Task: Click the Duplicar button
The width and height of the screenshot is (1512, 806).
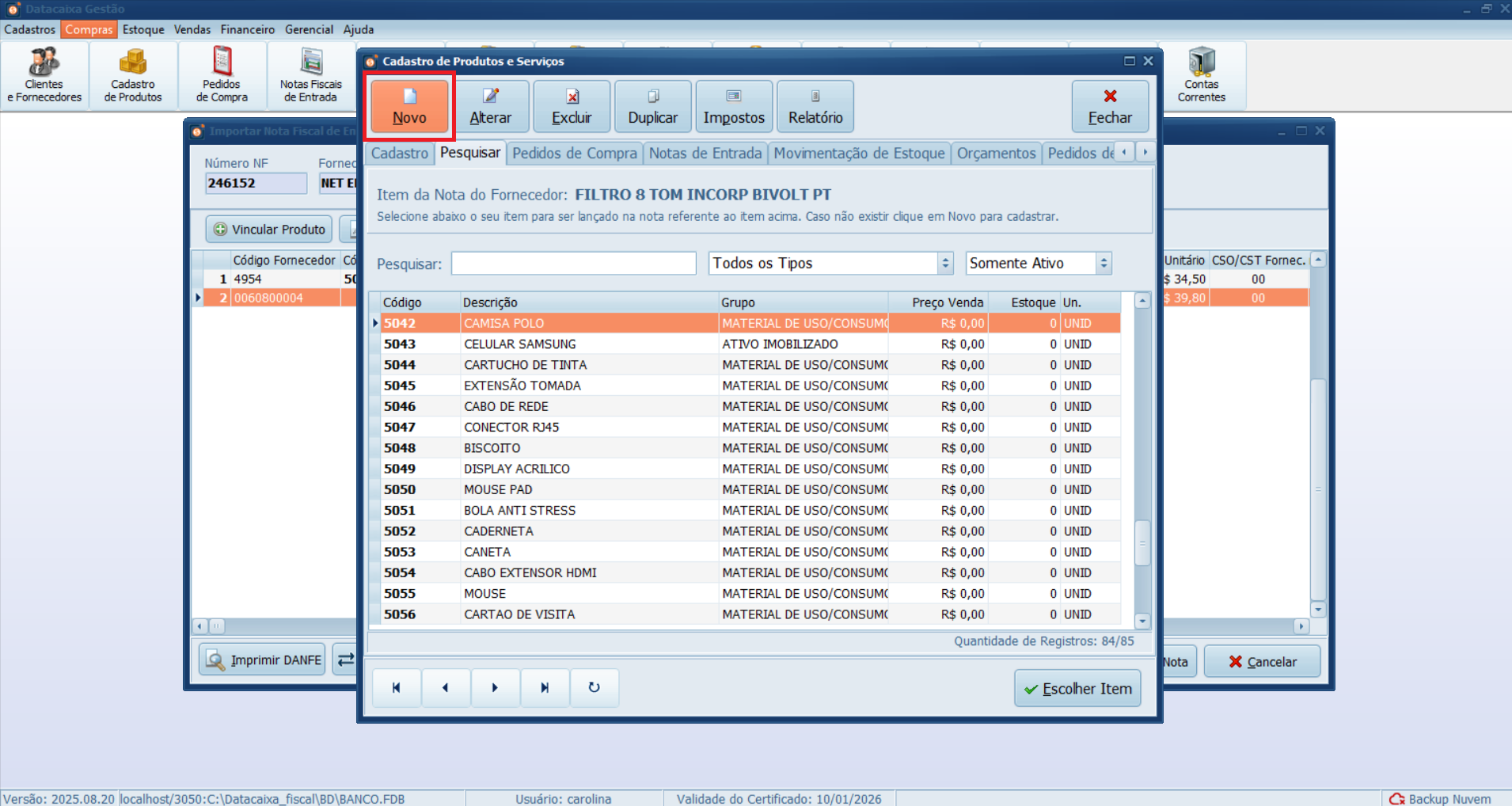Action: (x=653, y=106)
